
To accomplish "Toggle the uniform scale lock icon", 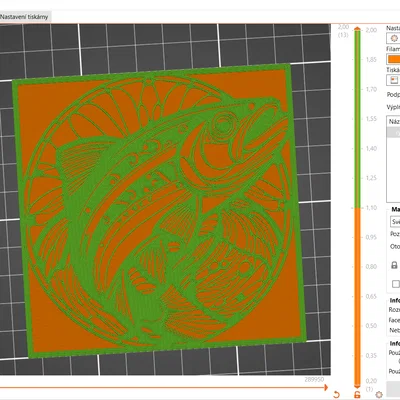I will click(x=394, y=265).
